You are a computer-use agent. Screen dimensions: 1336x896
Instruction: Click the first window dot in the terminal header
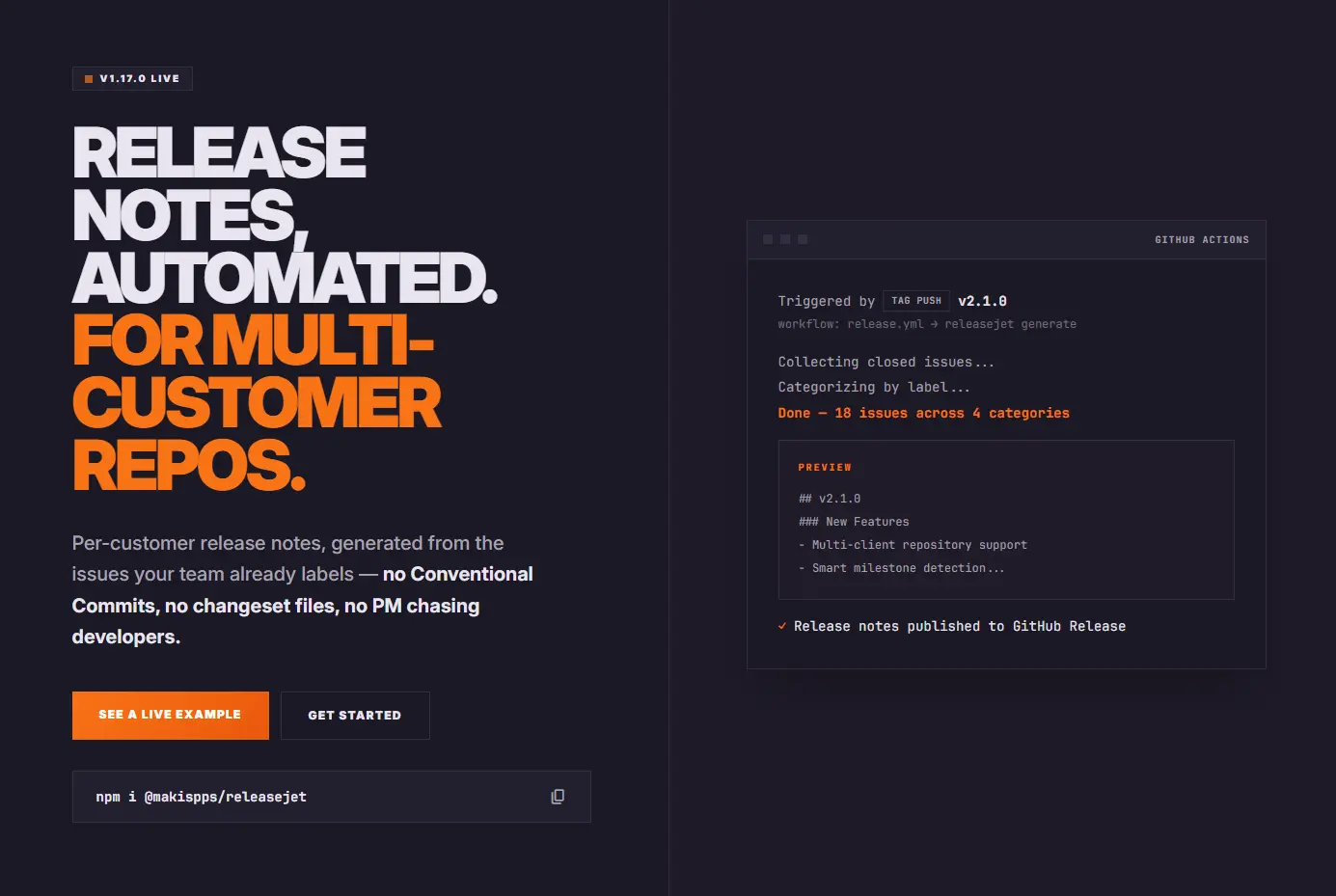[x=768, y=239]
